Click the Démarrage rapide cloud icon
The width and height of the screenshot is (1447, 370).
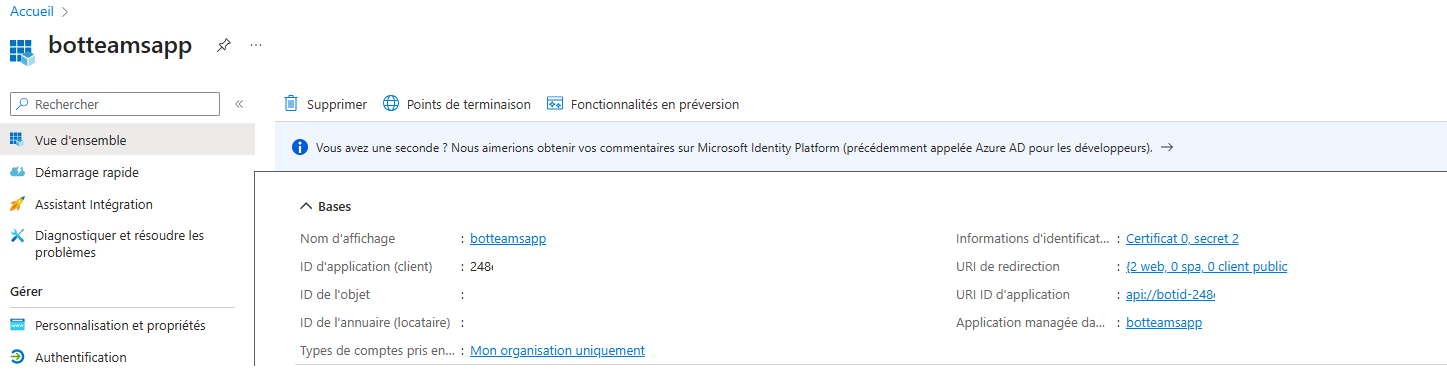pos(17,172)
